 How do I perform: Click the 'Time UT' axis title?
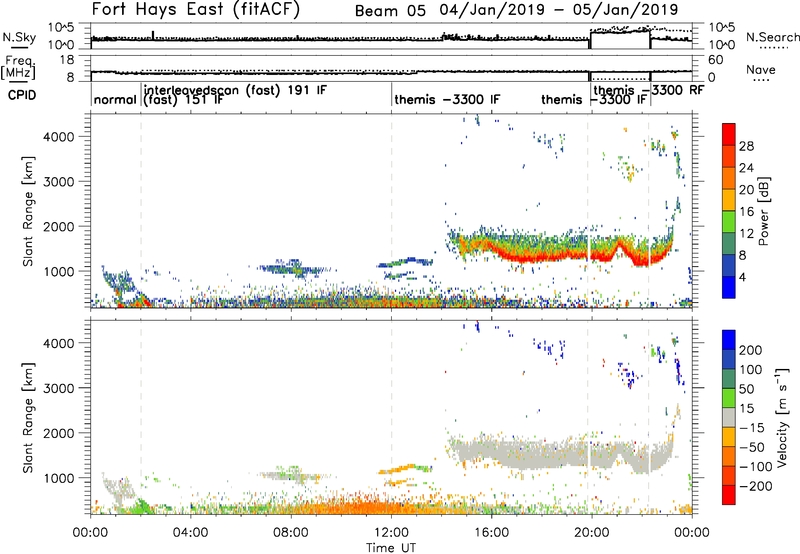coord(391,547)
